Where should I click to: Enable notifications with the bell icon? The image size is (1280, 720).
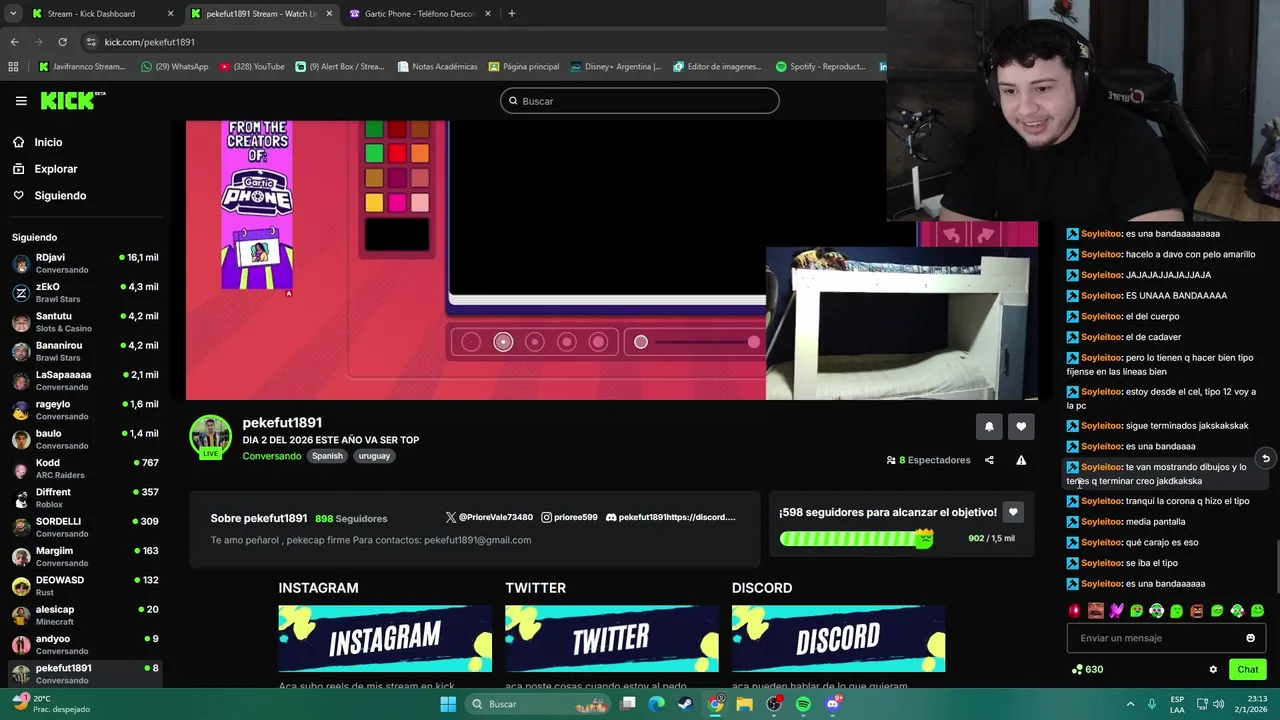click(x=989, y=426)
